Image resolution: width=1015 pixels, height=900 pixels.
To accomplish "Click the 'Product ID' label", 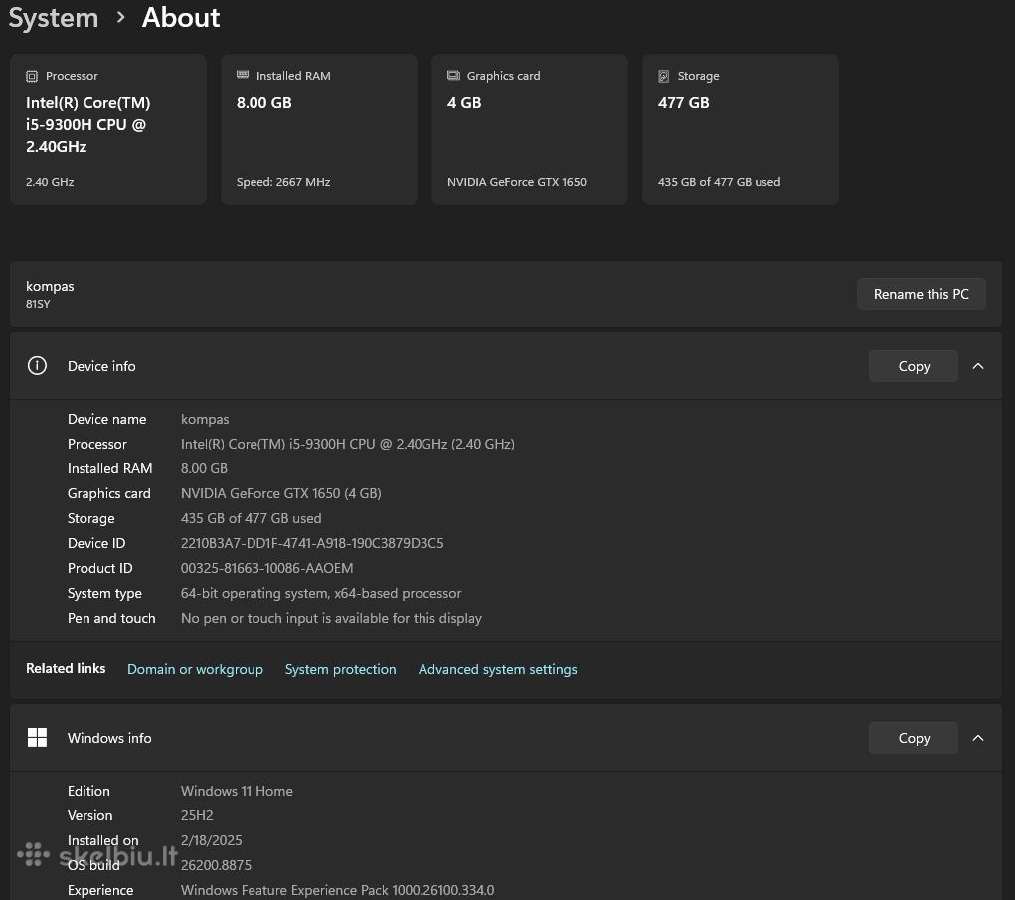I will (x=100, y=568).
